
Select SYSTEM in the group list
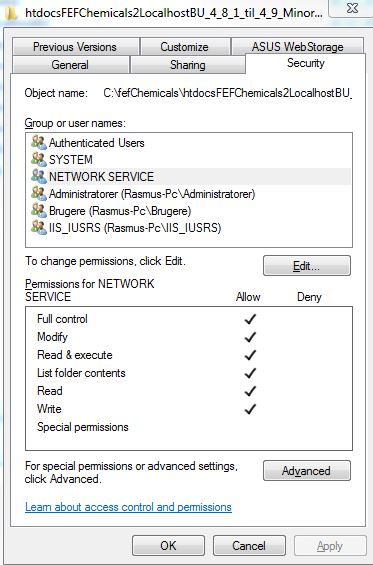[x=188, y=160]
